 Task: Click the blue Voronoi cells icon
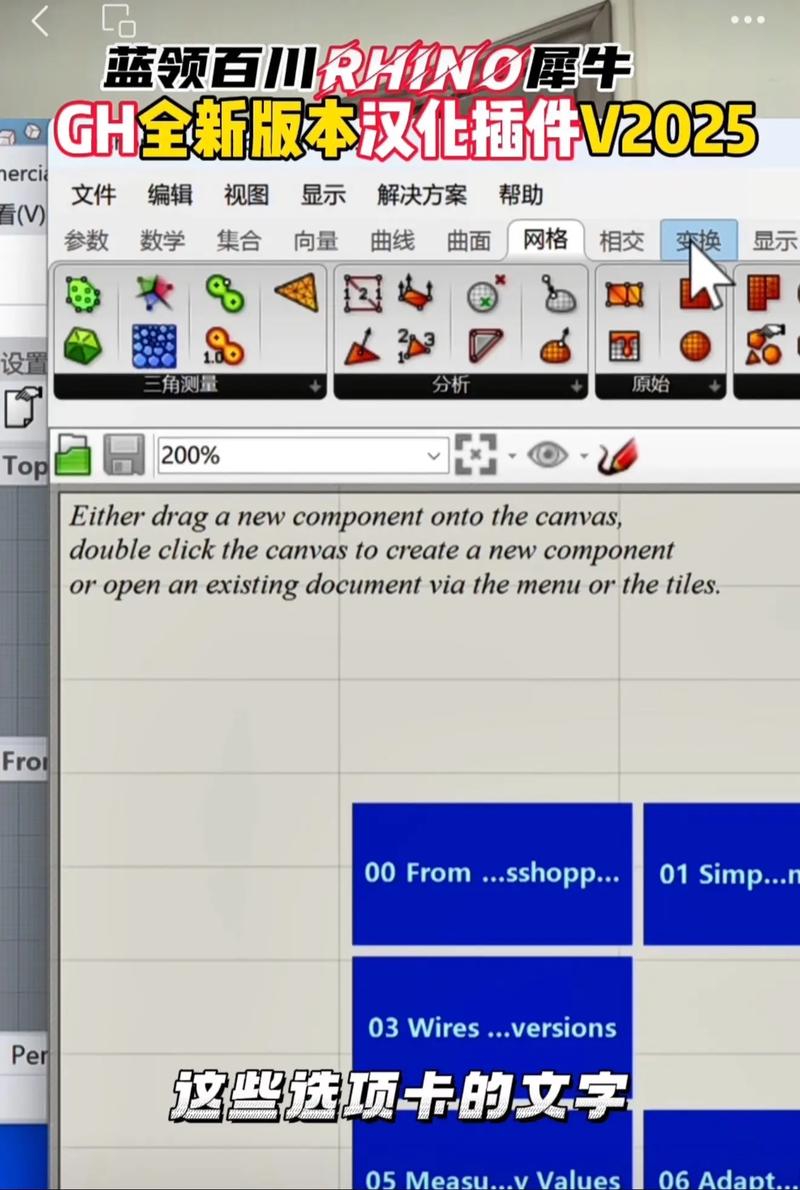click(x=154, y=346)
